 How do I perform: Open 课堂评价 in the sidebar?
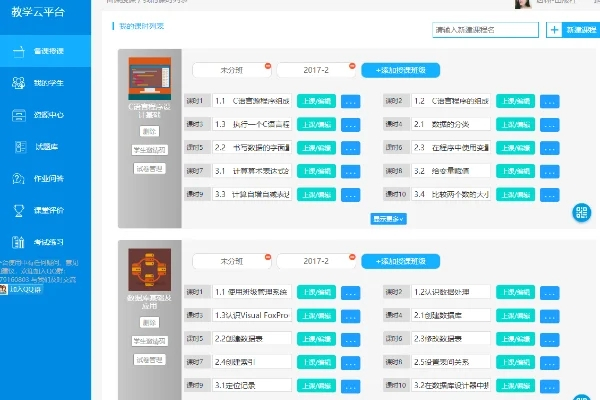click(45, 210)
